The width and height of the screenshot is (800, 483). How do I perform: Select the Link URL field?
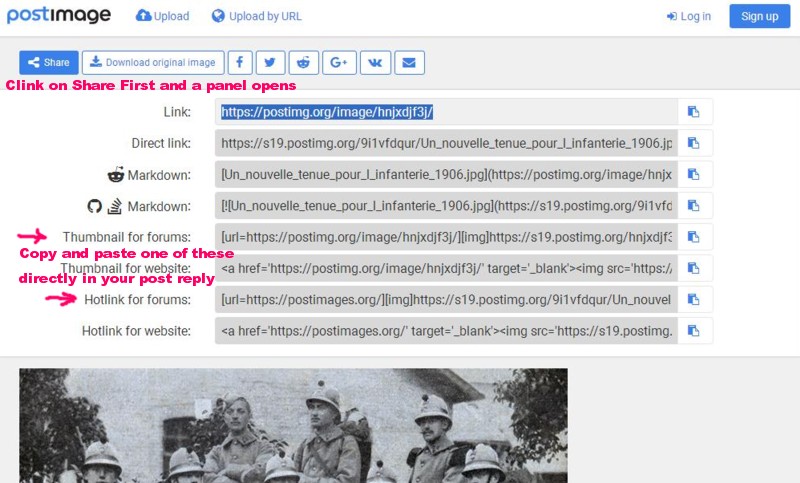446,112
